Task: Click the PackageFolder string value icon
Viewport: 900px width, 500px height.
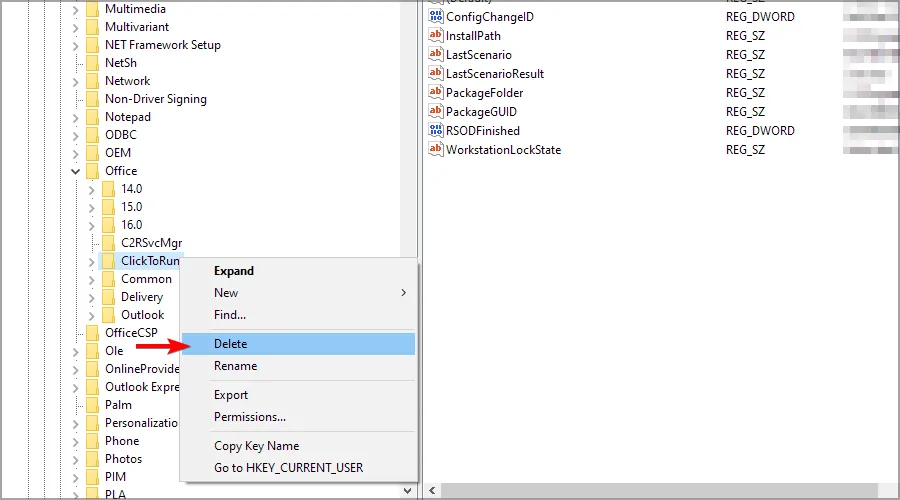Action: (436, 92)
